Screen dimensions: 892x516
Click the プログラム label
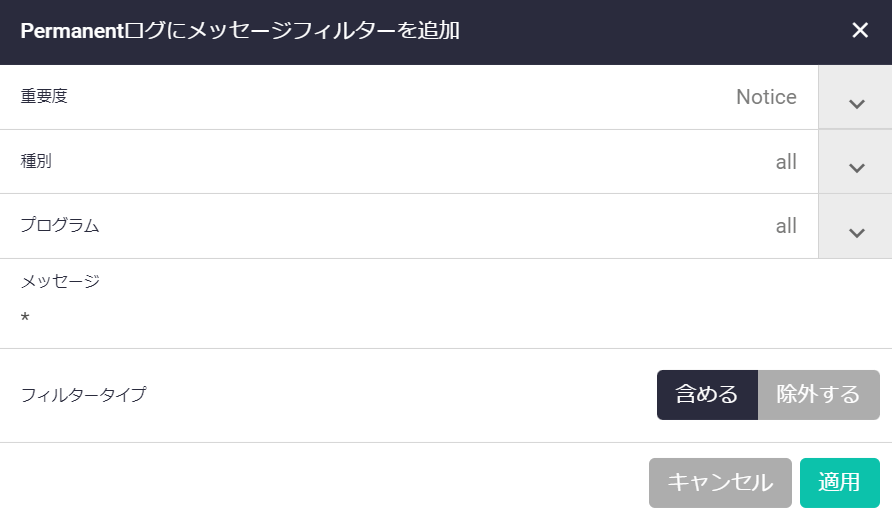click(60, 226)
